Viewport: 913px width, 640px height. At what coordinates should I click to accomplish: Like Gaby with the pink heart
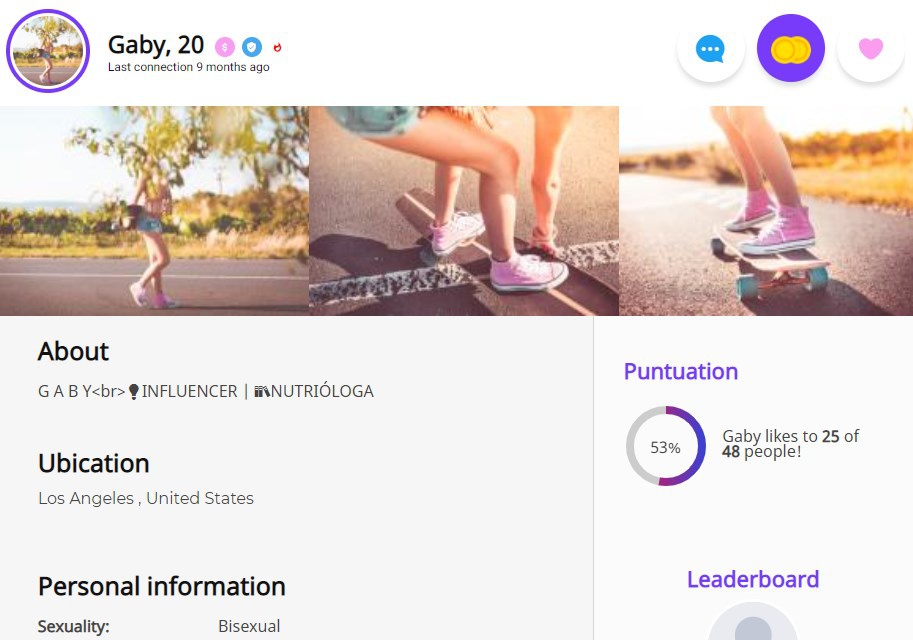tap(871, 48)
